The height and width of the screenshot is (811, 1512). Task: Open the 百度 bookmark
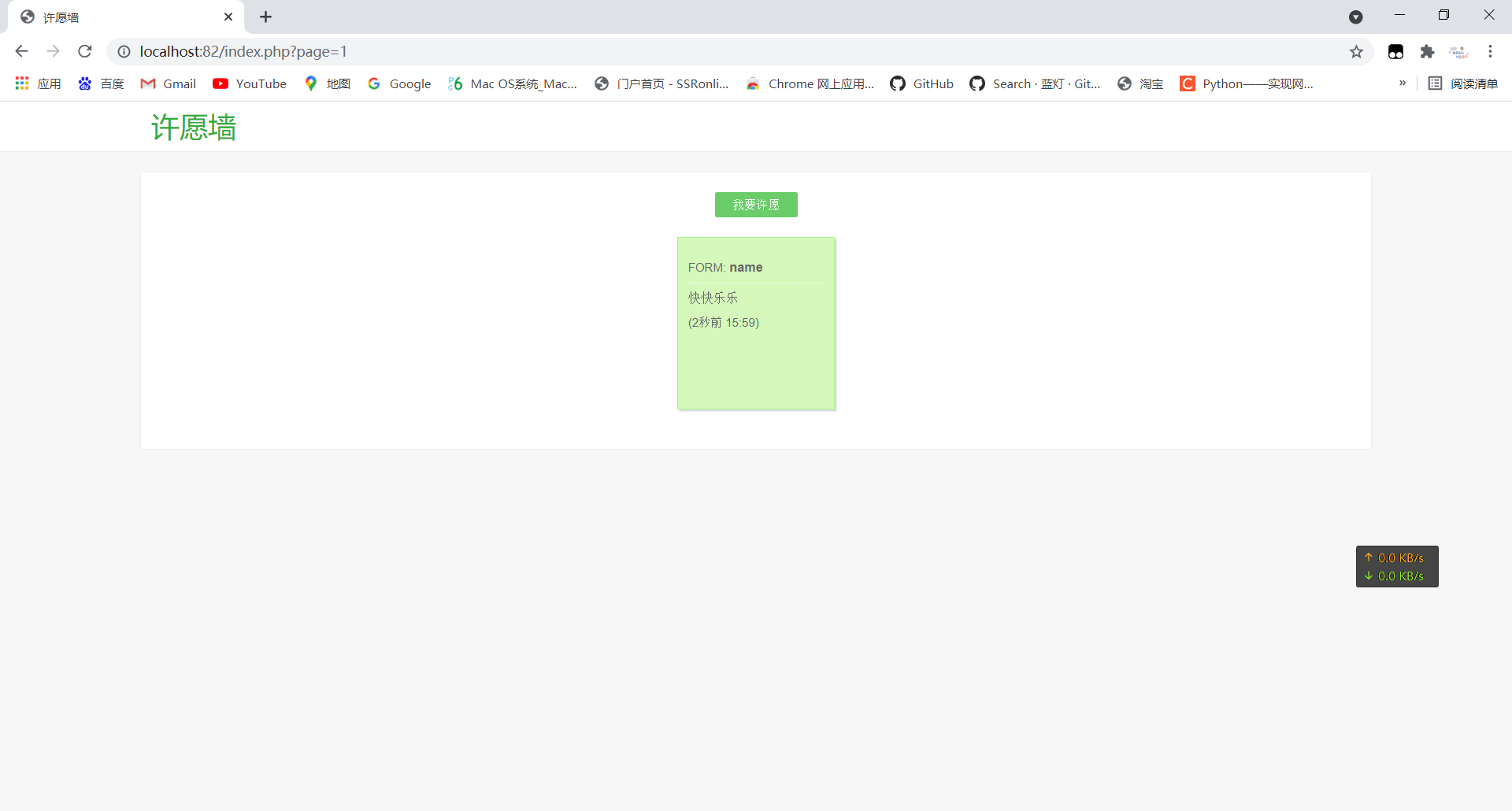point(101,83)
